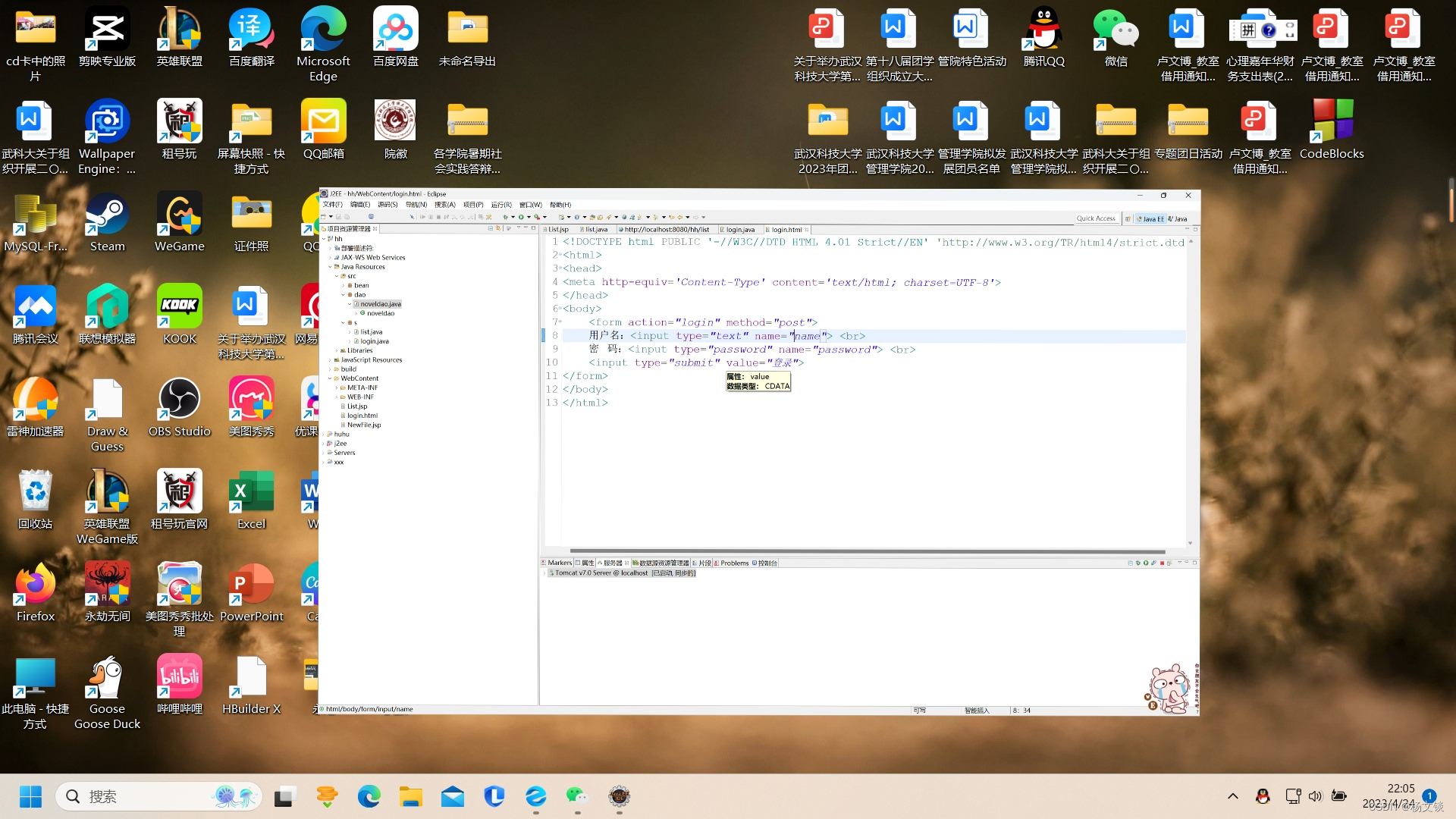Open the 微信 desktop shortcut

(x=1116, y=38)
